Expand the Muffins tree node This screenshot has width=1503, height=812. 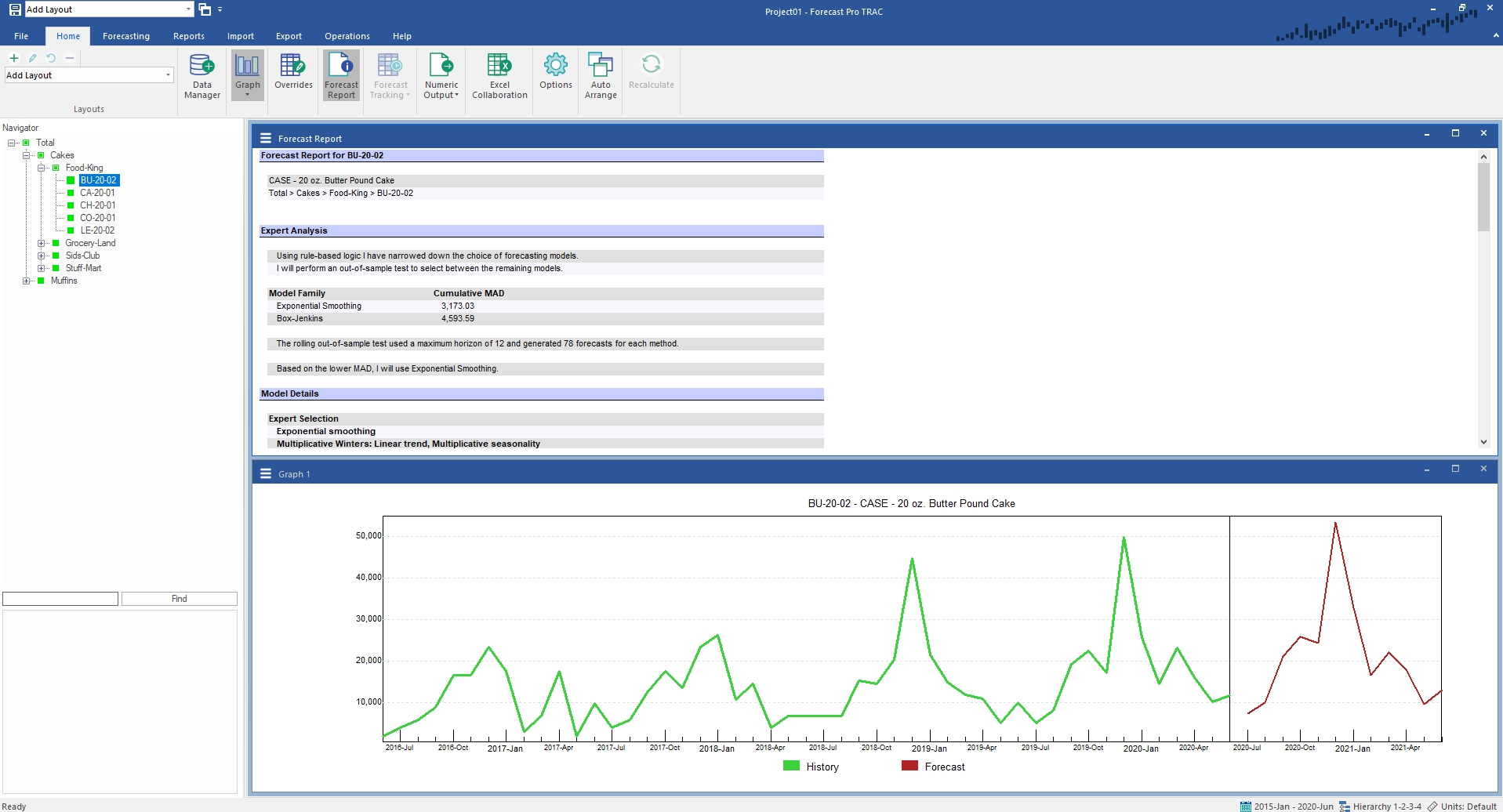coord(27,281)
